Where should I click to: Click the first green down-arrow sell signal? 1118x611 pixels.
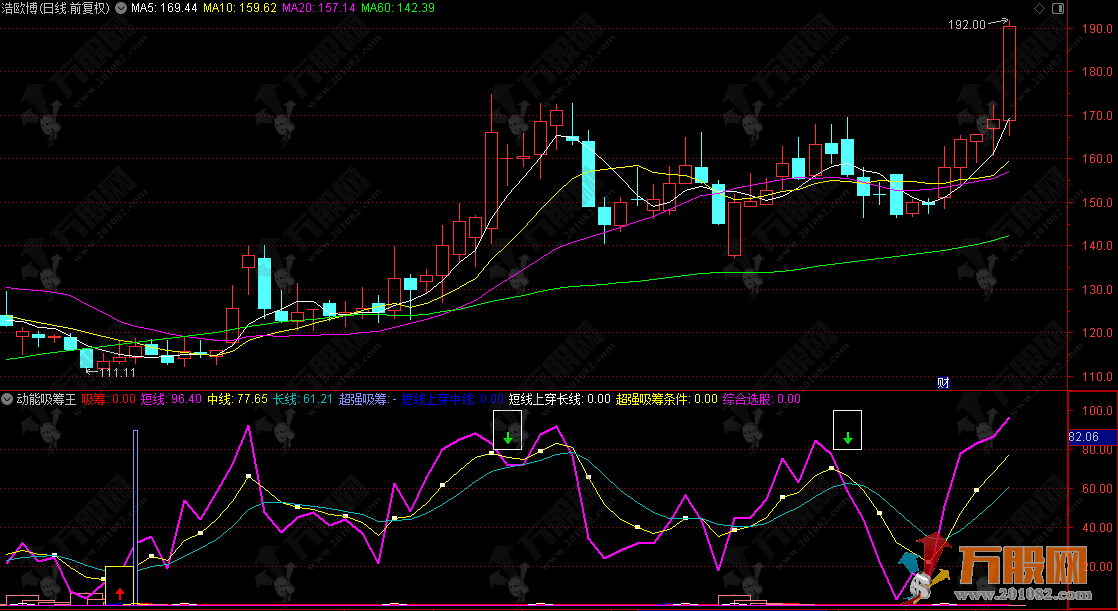(508, 437)
